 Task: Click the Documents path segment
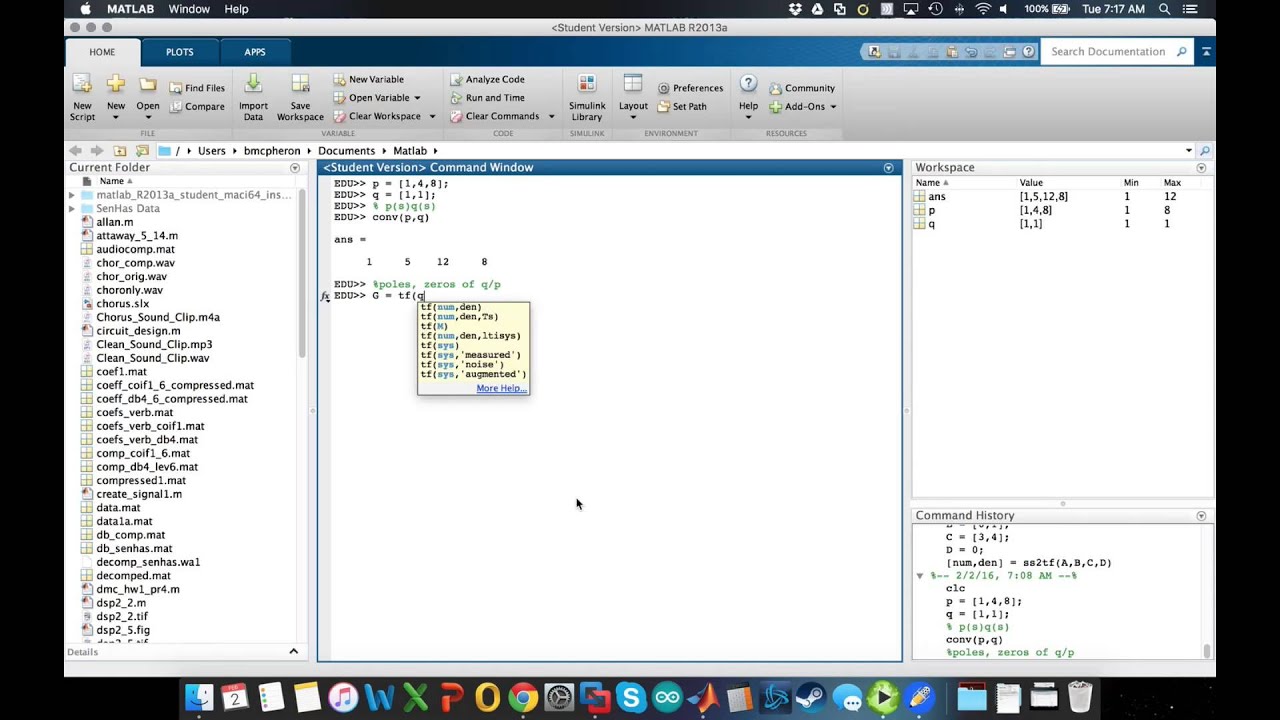[346, 151]
